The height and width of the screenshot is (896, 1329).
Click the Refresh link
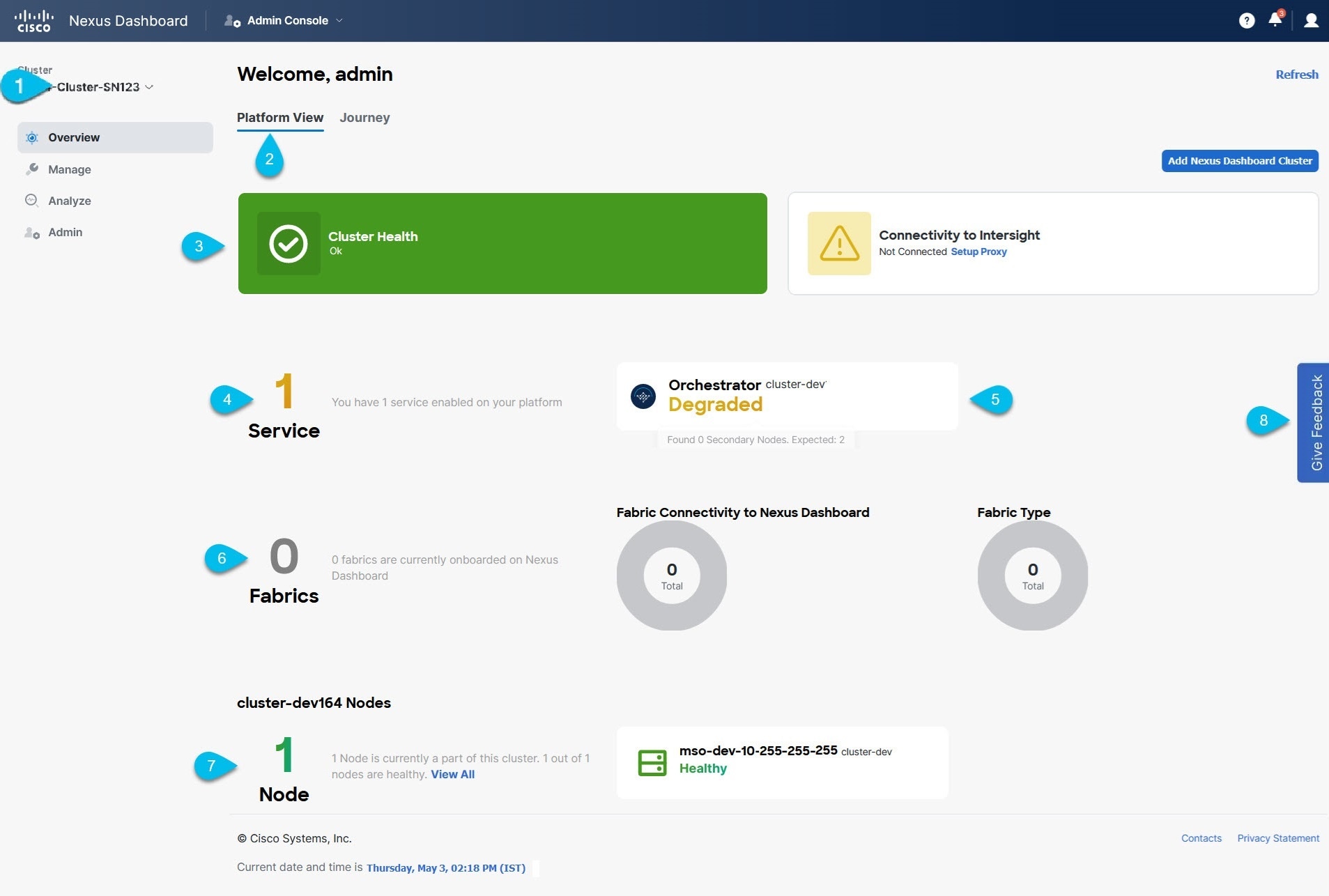[x=1297, y=75]
